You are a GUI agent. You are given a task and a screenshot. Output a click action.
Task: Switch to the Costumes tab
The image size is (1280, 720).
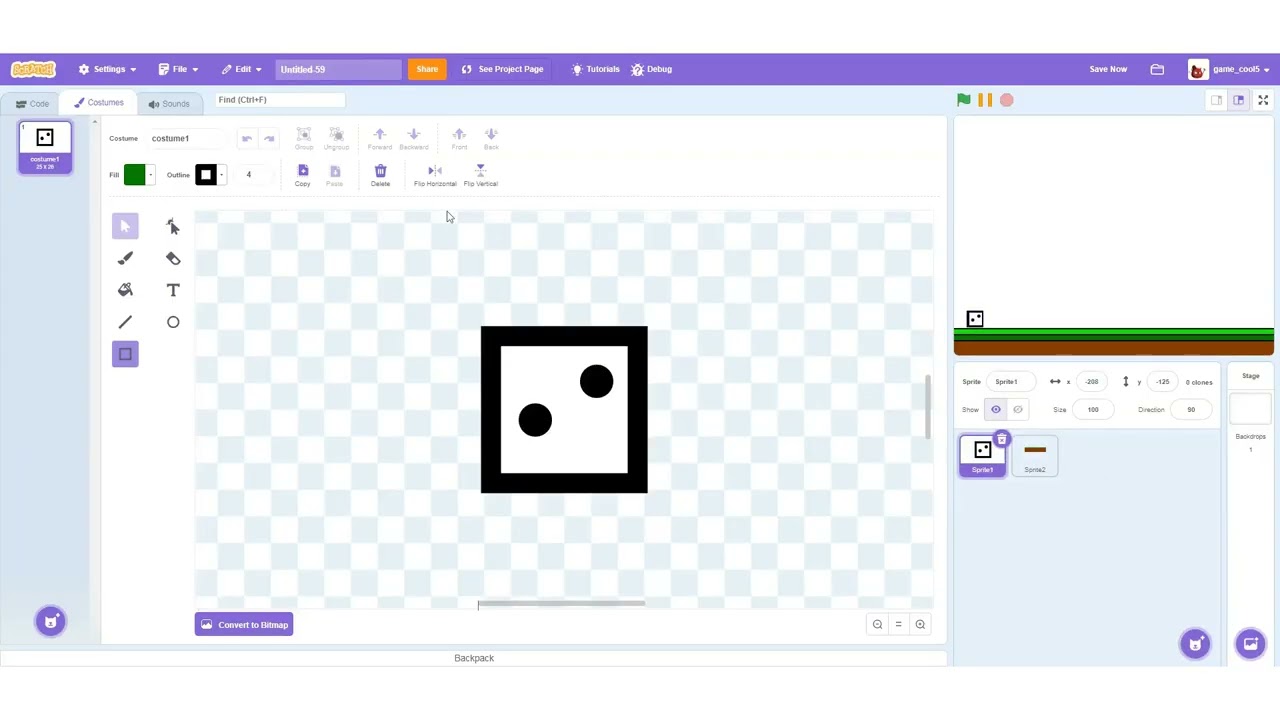point(98,103)
